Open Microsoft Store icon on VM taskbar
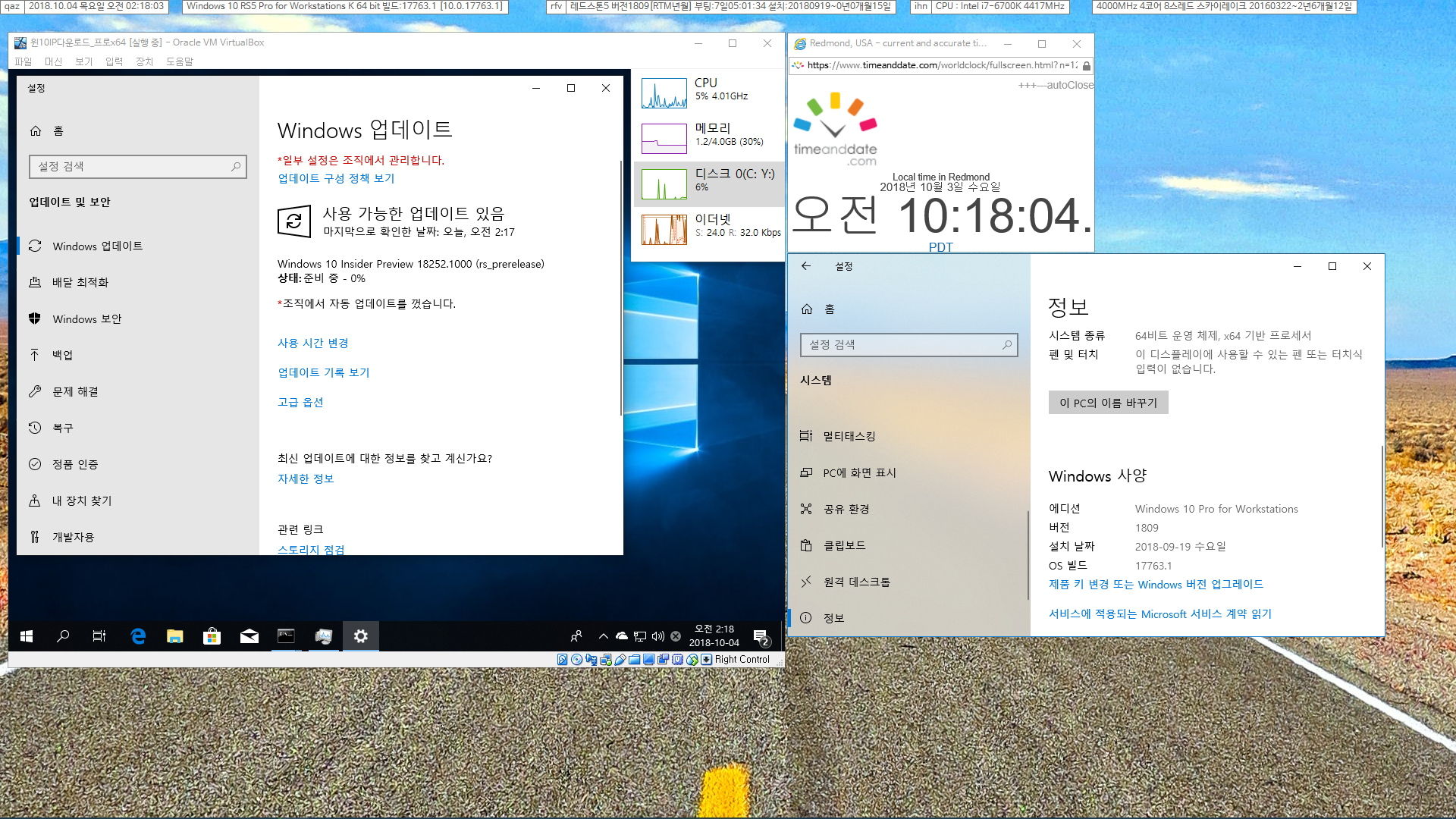Viewport: 1456px width, 819px height. (x=212, y=636)
